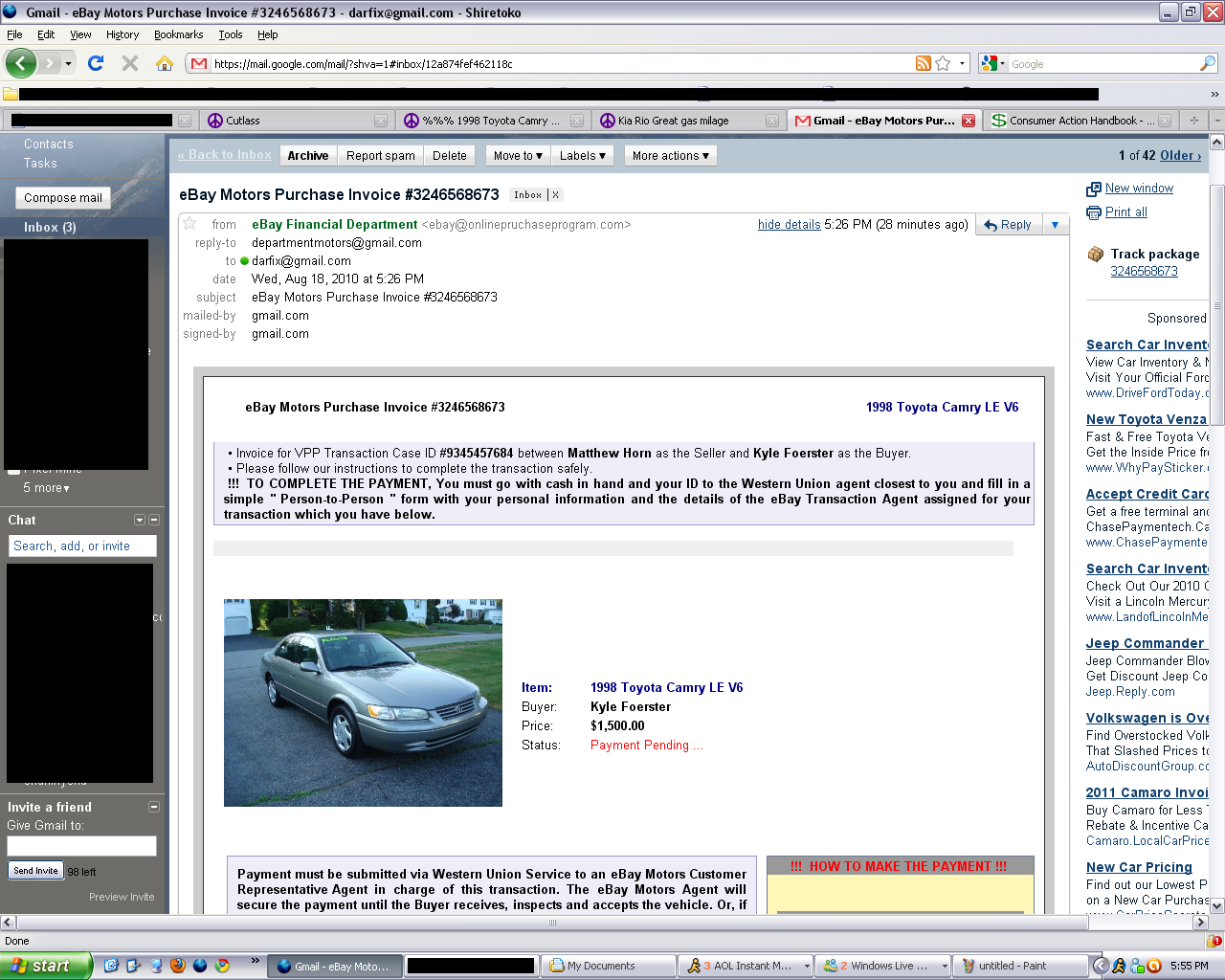This screenshot has width=1225, height=980.
Task: Click the Track package box icon
Action: pyautogui.click(x=1096, y=254)
